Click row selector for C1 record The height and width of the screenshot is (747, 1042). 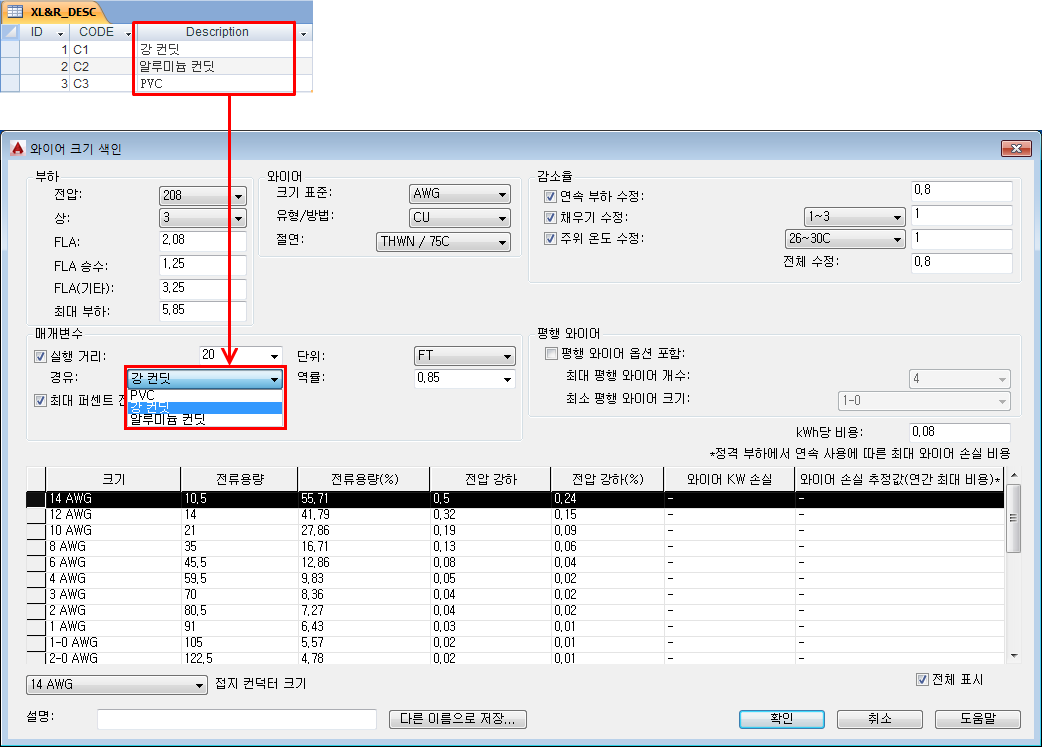point(10,49)
